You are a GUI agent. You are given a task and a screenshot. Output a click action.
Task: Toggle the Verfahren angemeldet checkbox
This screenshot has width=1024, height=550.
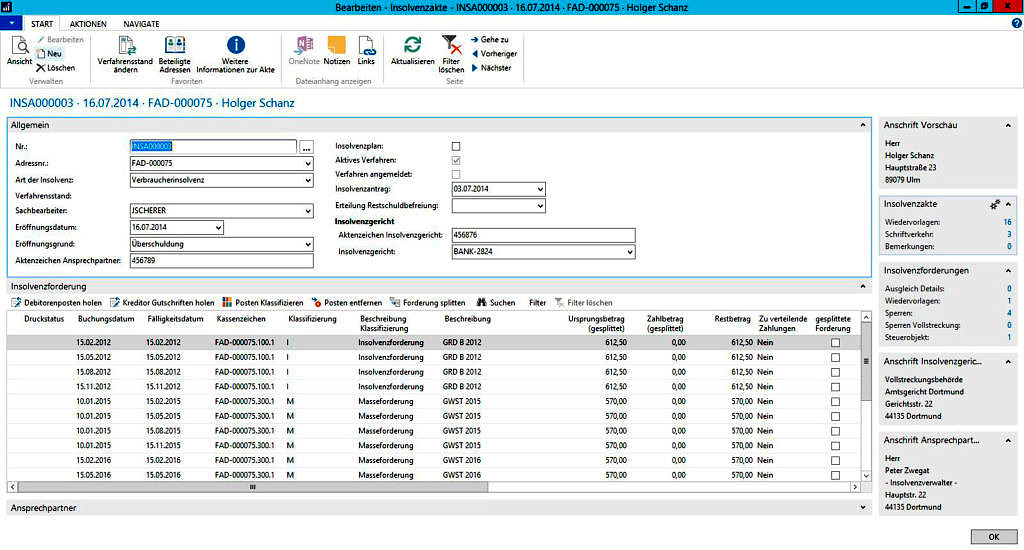coord(456,174)
